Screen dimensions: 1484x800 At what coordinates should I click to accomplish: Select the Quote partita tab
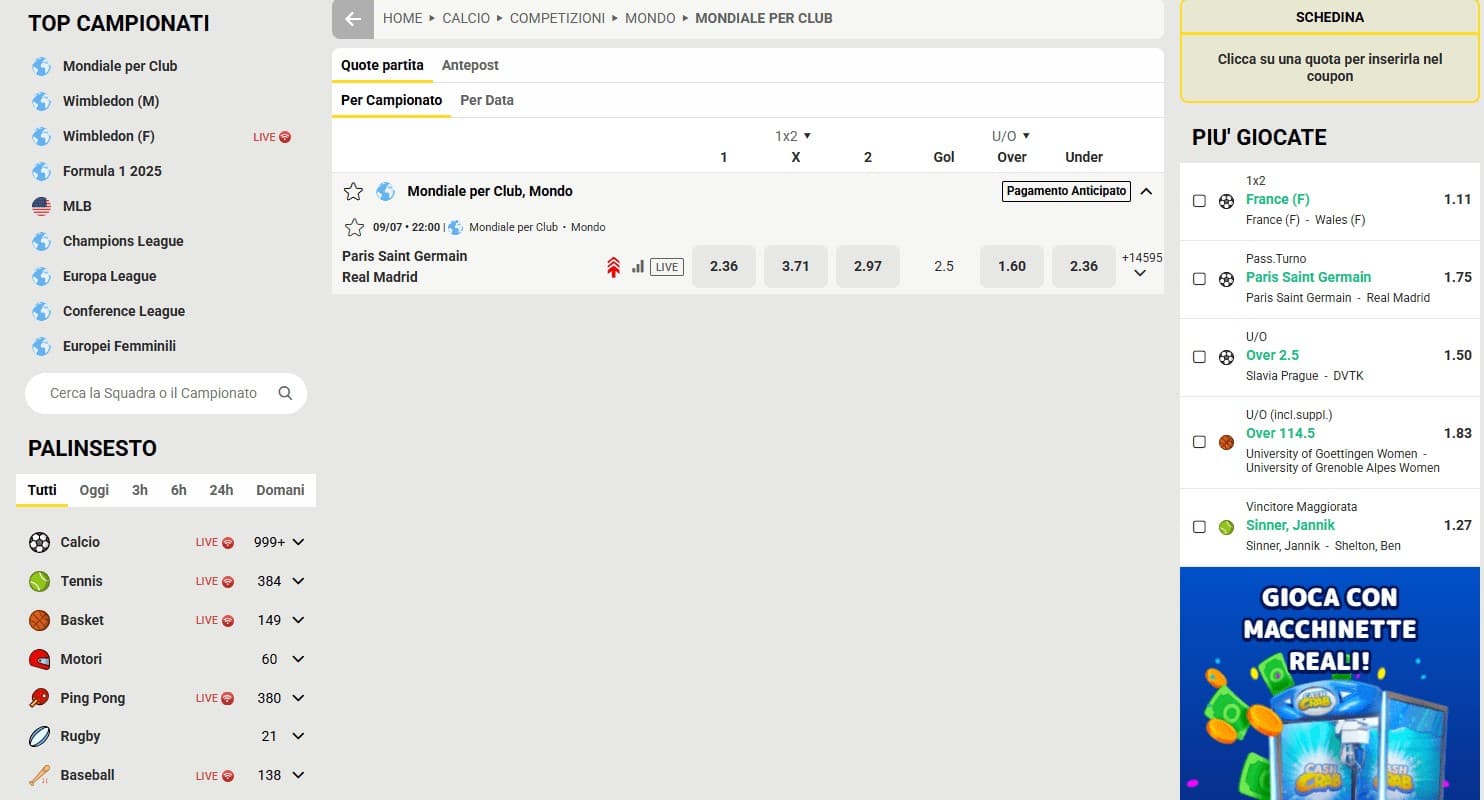(x=382, y=65)
